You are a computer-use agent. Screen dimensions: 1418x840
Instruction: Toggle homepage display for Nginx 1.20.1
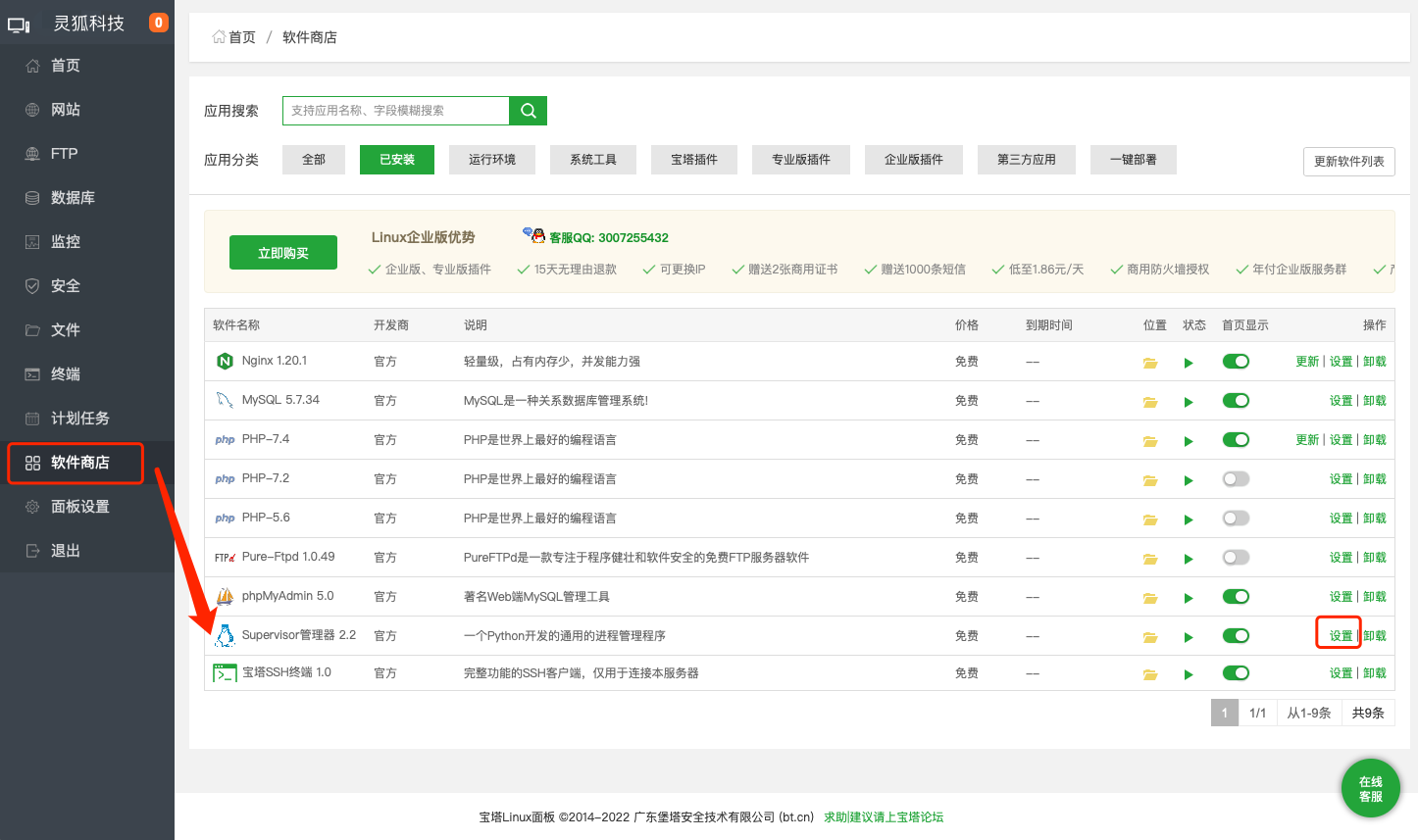click(1236, 362)
